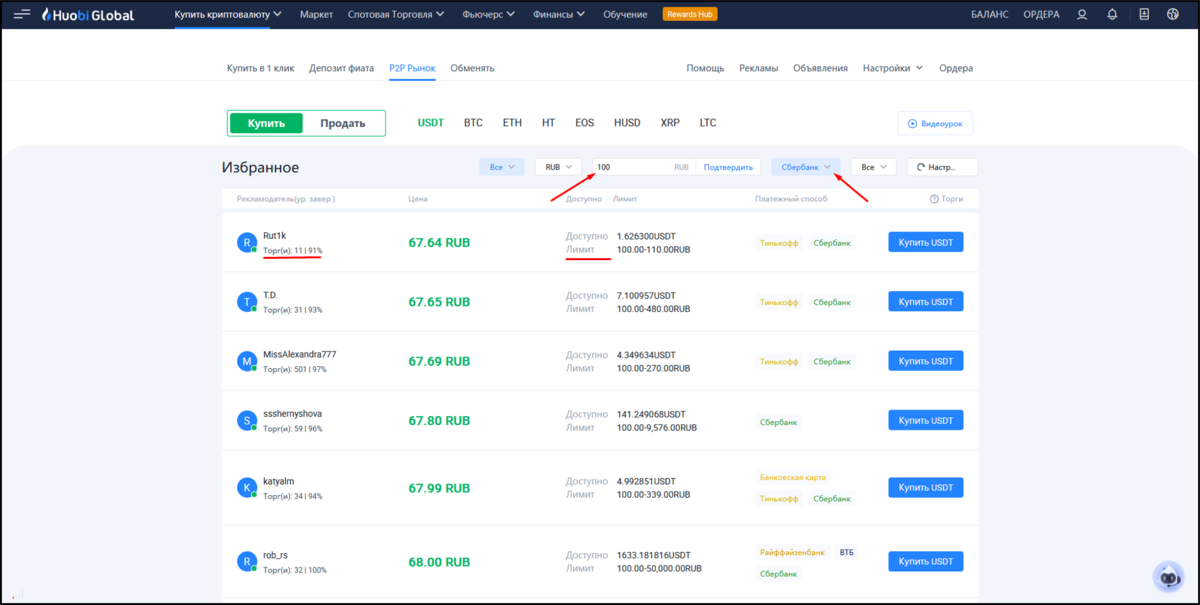Viewport: 1200px width, 605px height.
Task: Open the Объявления link
Action: pos(820,68)
